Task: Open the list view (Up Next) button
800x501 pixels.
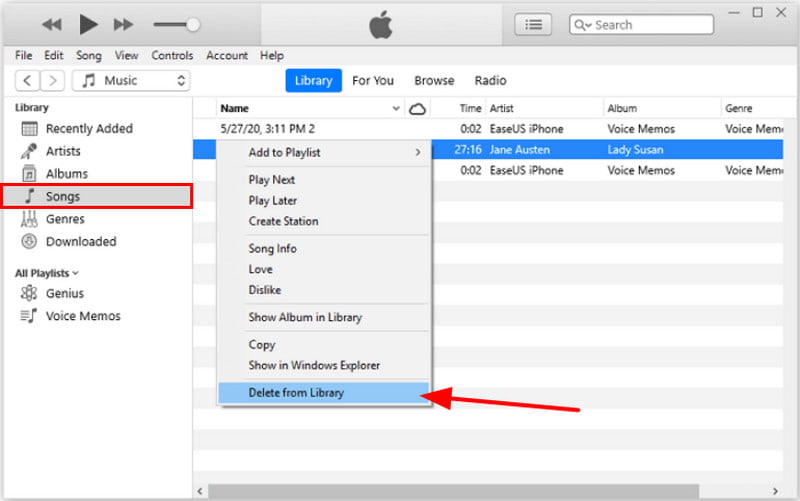Action: (x=533, y=24)
